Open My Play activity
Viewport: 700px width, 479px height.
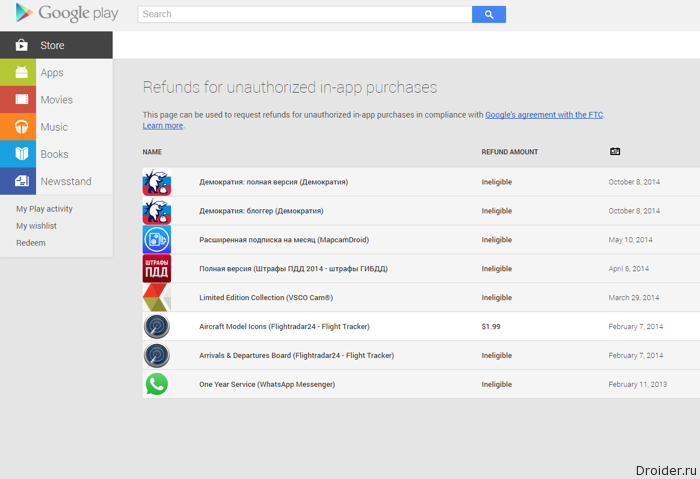[x=44, y=209]
